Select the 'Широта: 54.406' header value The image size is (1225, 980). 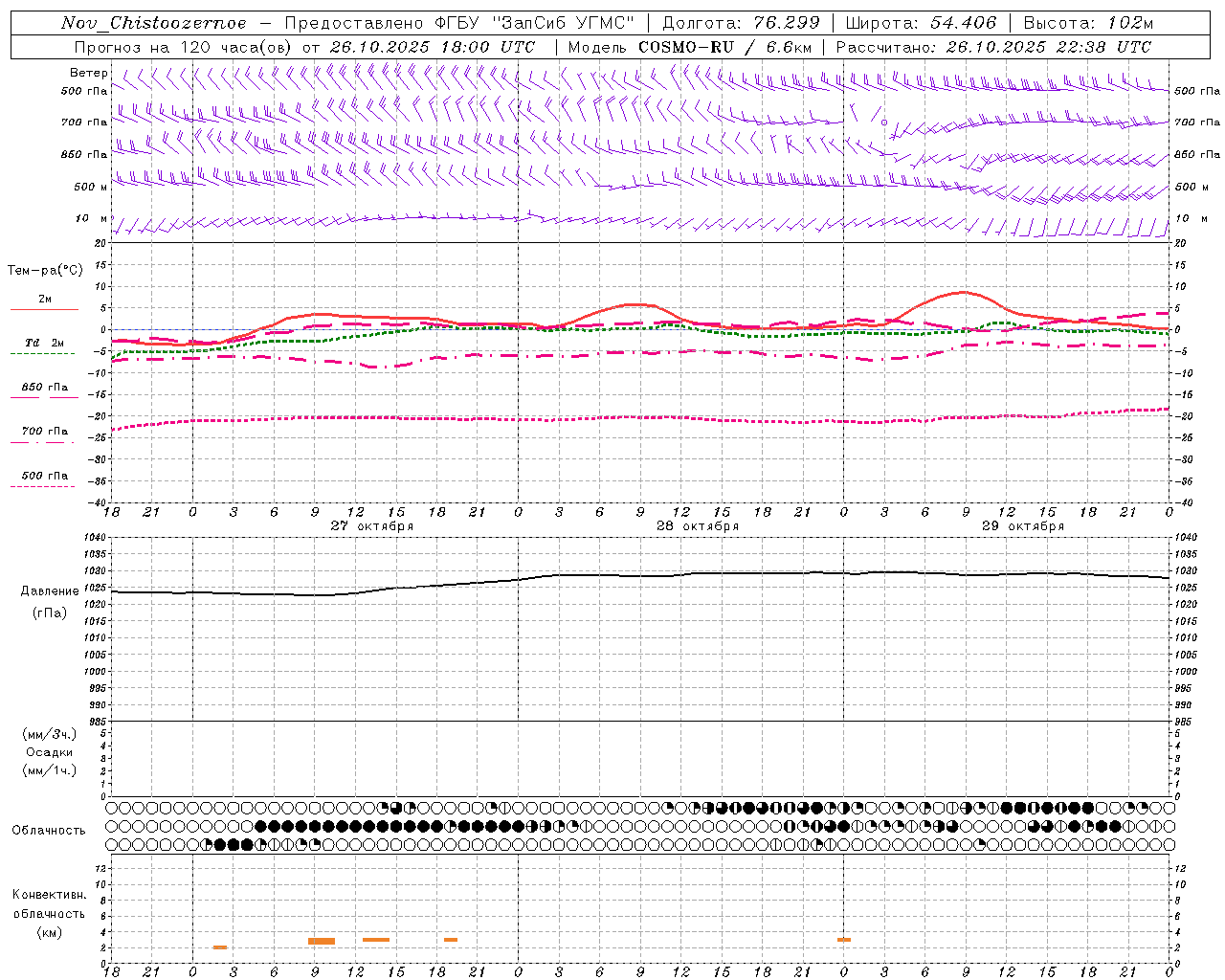tap(921, 23)
